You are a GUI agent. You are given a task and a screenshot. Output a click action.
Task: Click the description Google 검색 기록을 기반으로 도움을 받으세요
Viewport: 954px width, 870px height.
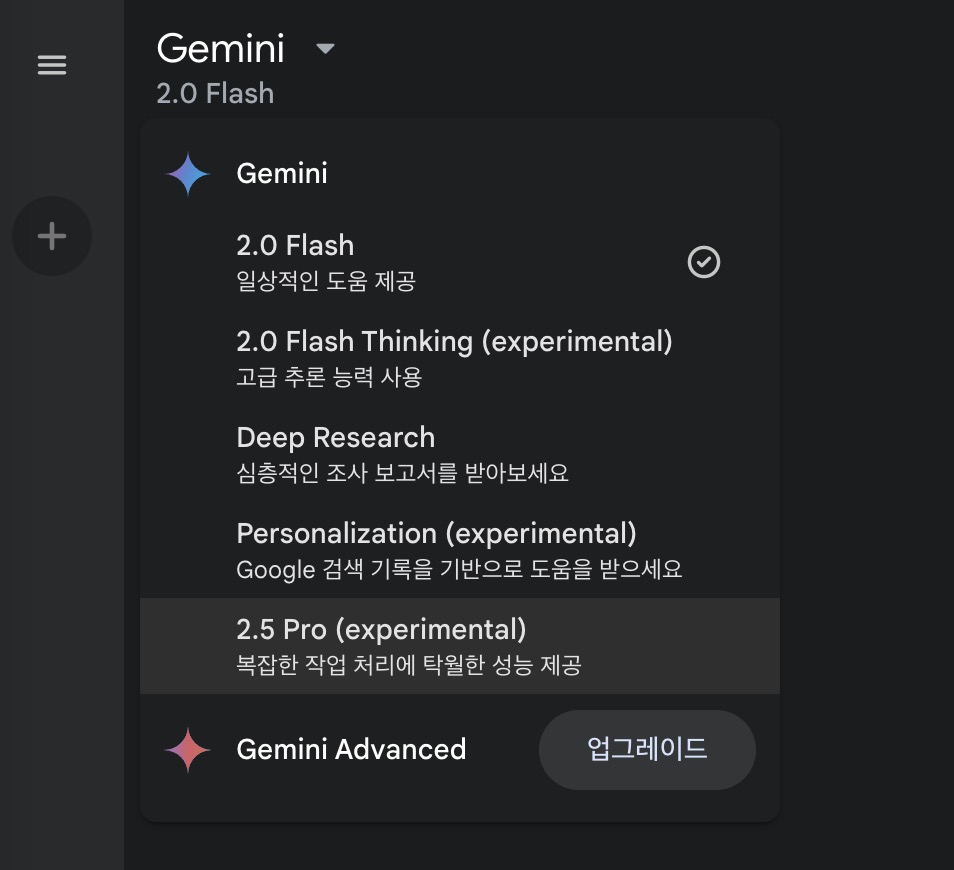pos(459,569)
